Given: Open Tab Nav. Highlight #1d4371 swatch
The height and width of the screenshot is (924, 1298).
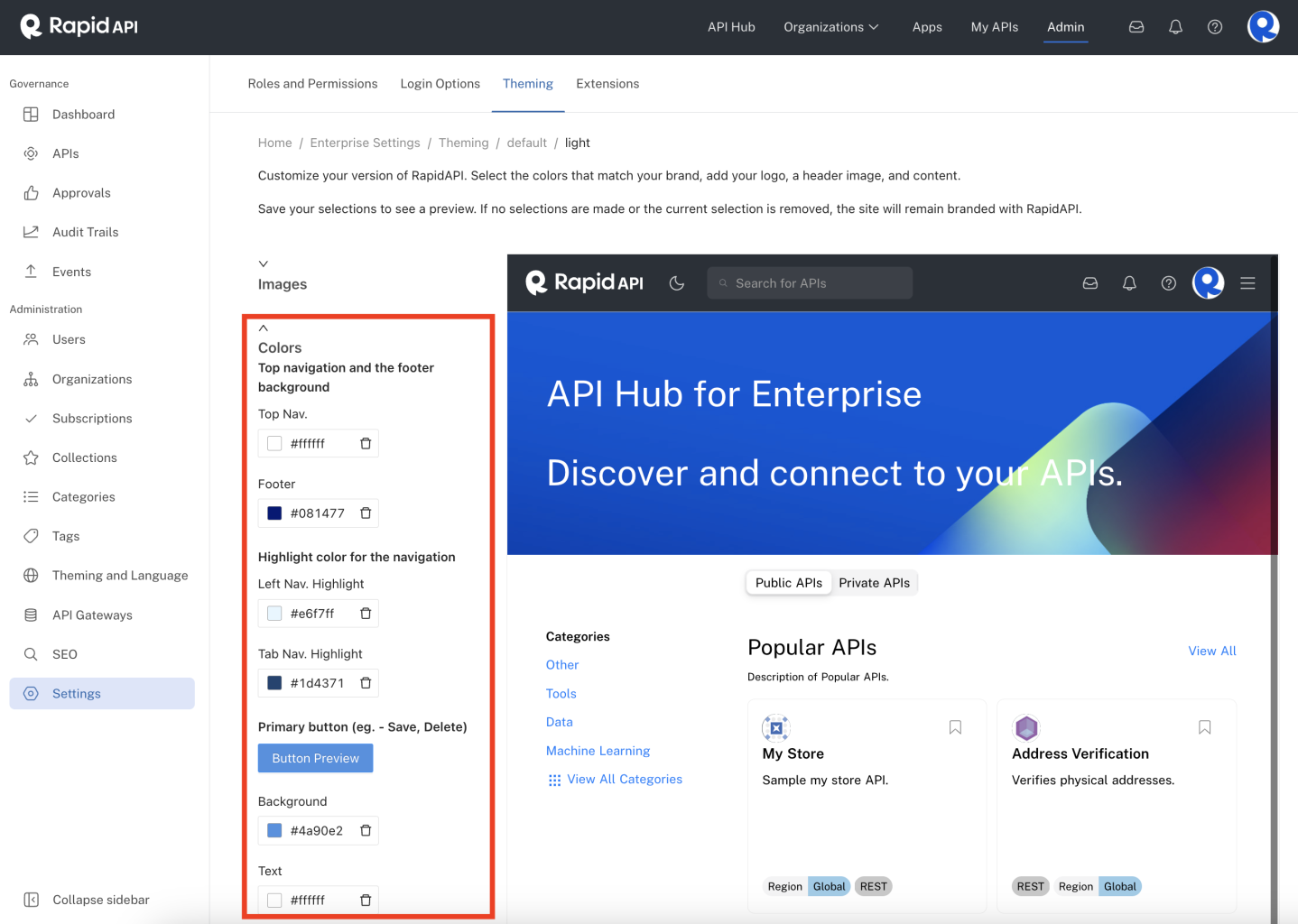Looking at the screenshot, I should coord(274,683).
